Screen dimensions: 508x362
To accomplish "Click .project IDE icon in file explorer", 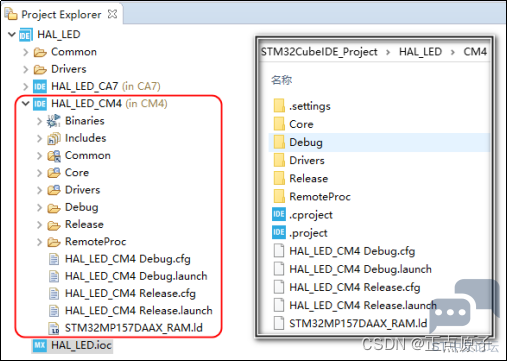I will pos(279,232).
